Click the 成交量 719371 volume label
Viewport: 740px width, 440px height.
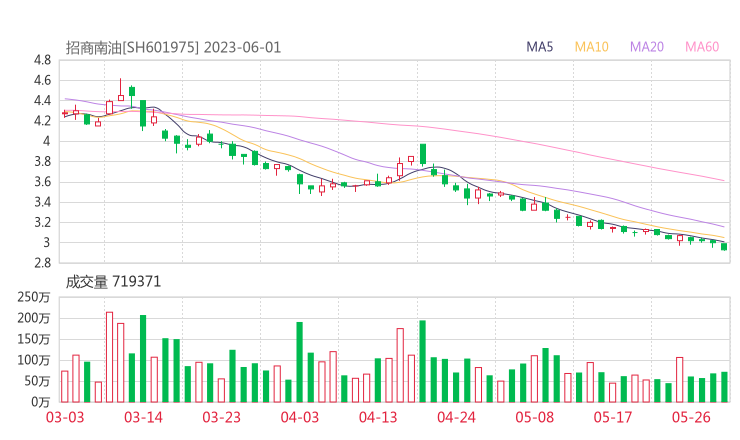[x=113, y=282]
